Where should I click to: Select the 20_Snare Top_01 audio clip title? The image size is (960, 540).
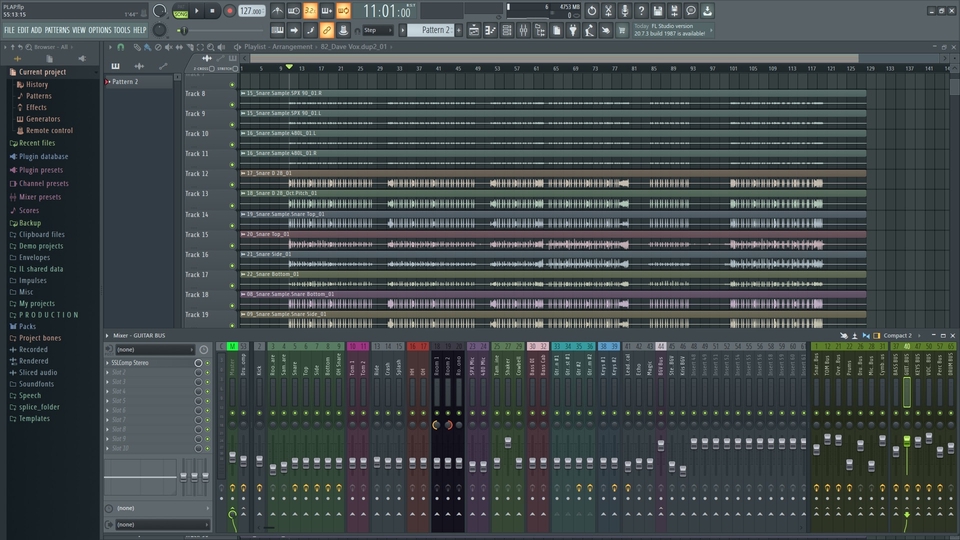coord(268,234)
